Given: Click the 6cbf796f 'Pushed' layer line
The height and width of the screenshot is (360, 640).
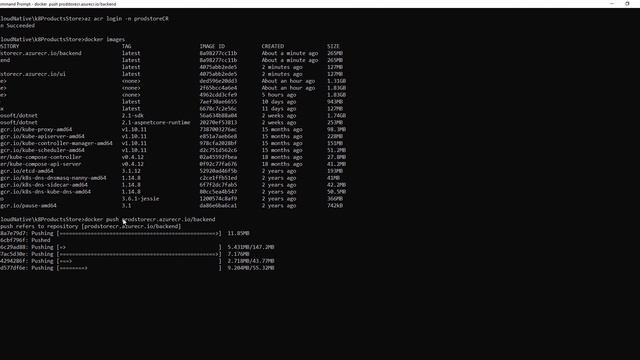Looking at the screenshot, I should pyautogui.click(x=25, y=240).
